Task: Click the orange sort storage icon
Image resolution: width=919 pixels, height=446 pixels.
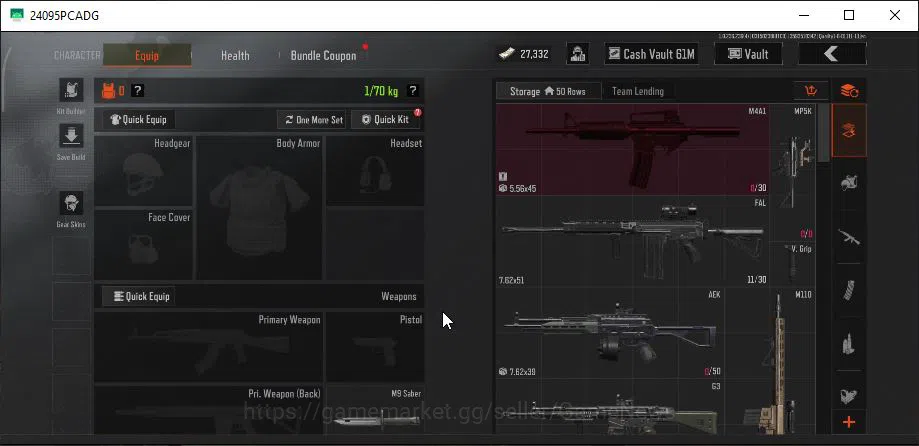Action: 811,91
